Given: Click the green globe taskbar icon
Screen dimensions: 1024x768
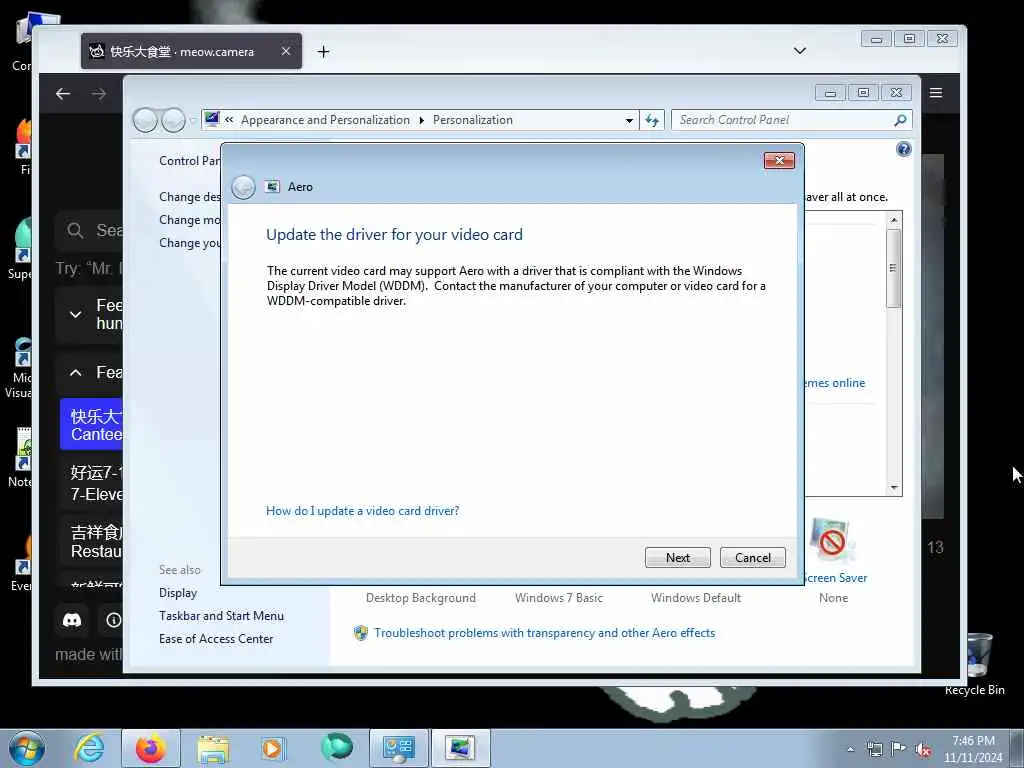Looking at the screenshot, I should coord(336,748).
